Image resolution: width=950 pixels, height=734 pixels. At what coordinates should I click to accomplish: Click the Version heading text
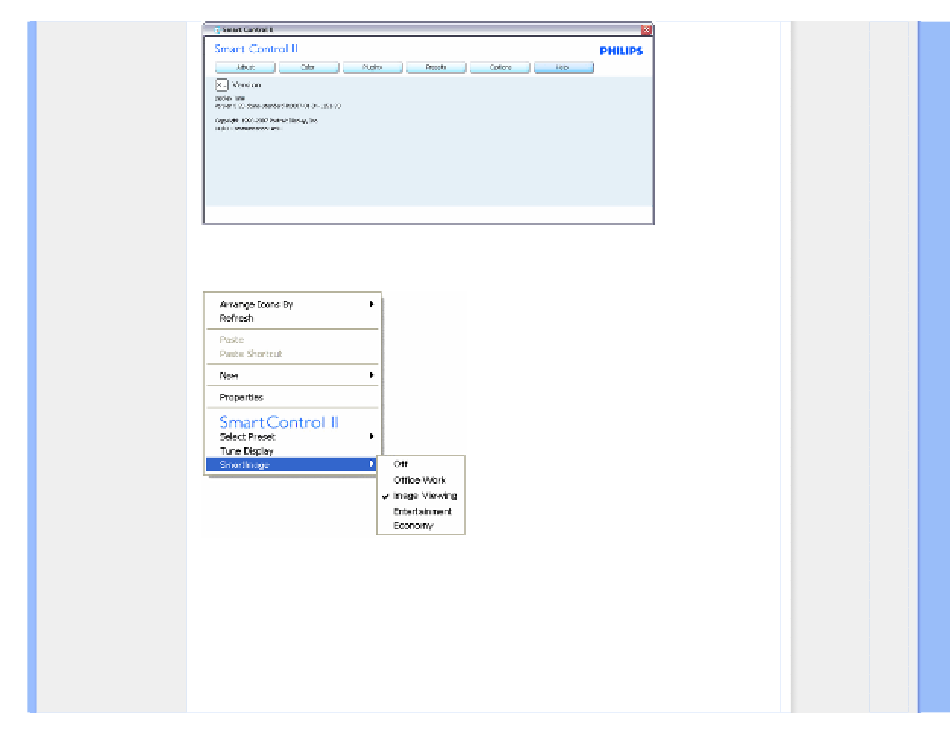point(247,85)
